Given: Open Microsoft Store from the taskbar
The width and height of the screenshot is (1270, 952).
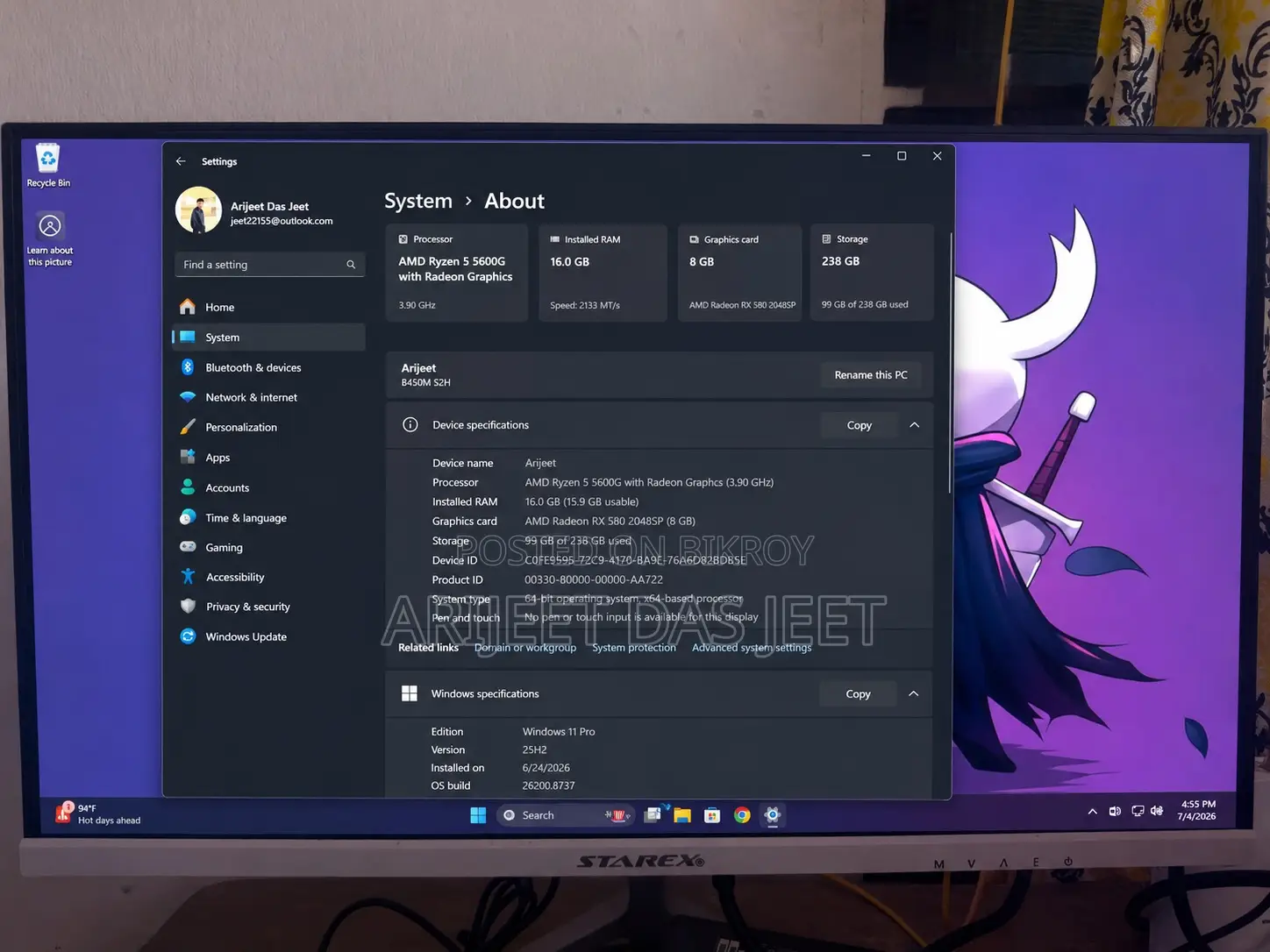Looking at the screenshot, I should [712, 816].
